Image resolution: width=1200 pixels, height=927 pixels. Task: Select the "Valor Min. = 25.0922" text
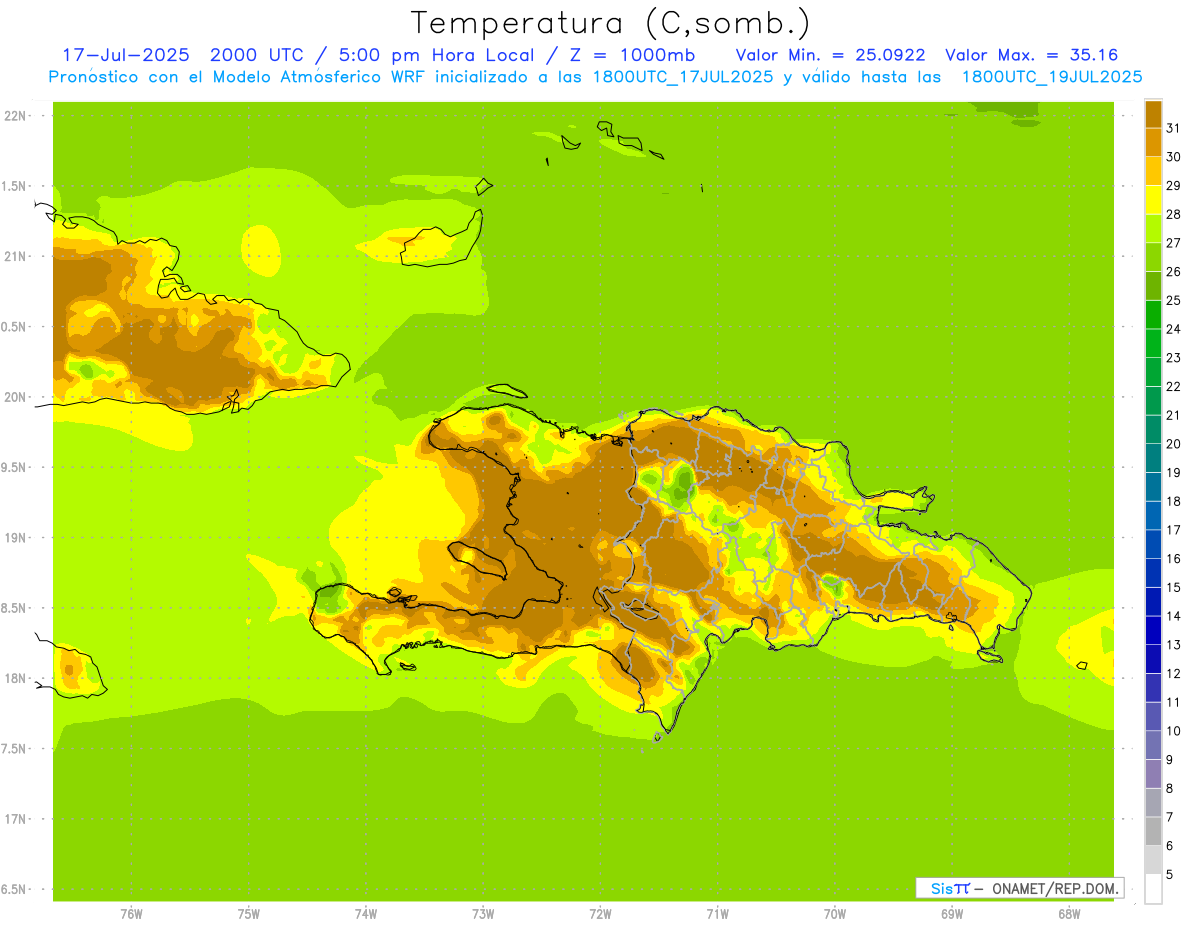click(x=830, y=55)
